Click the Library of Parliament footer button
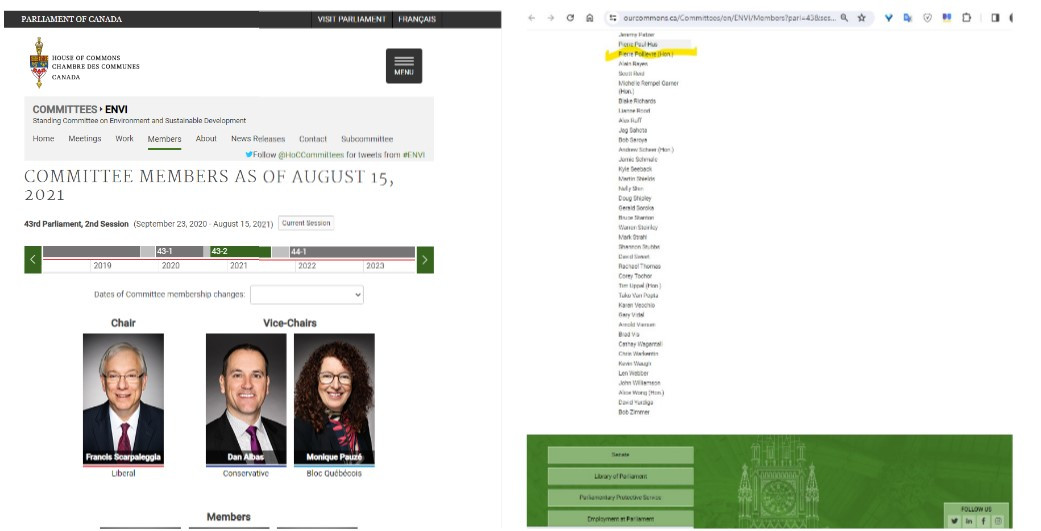 coord(620,476)
